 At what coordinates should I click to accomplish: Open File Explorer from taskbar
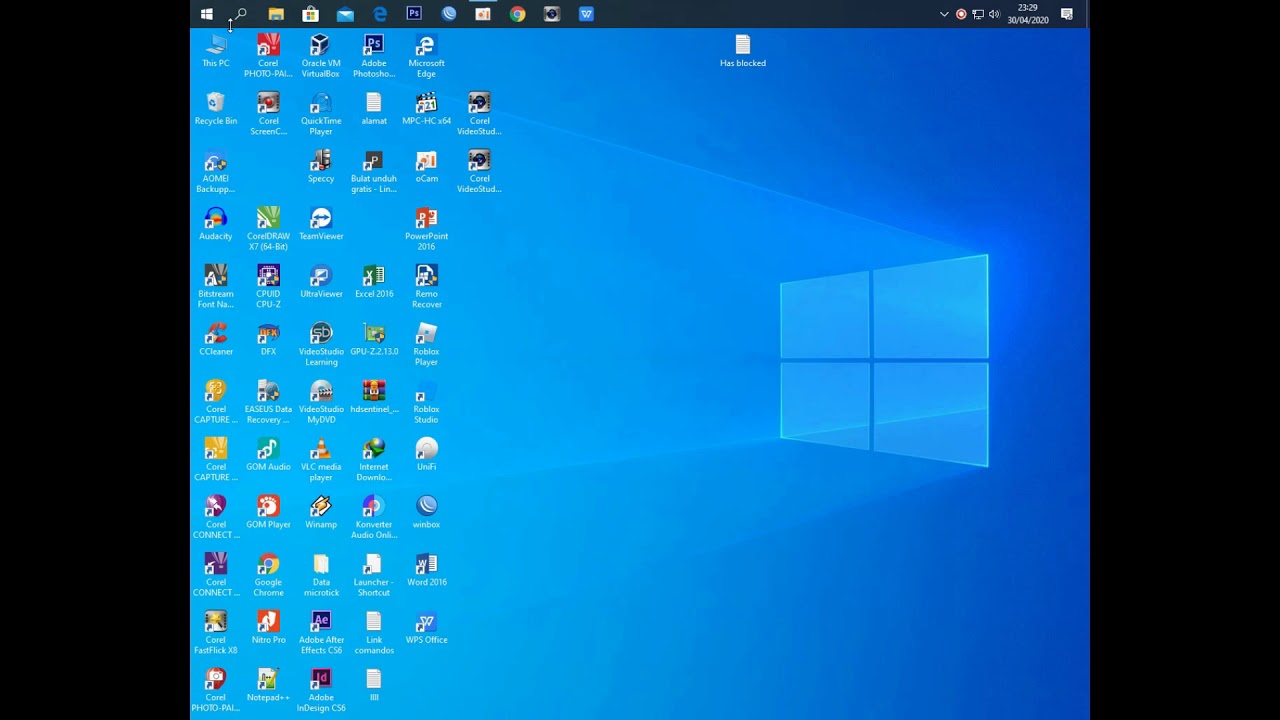tap(276, 14)
